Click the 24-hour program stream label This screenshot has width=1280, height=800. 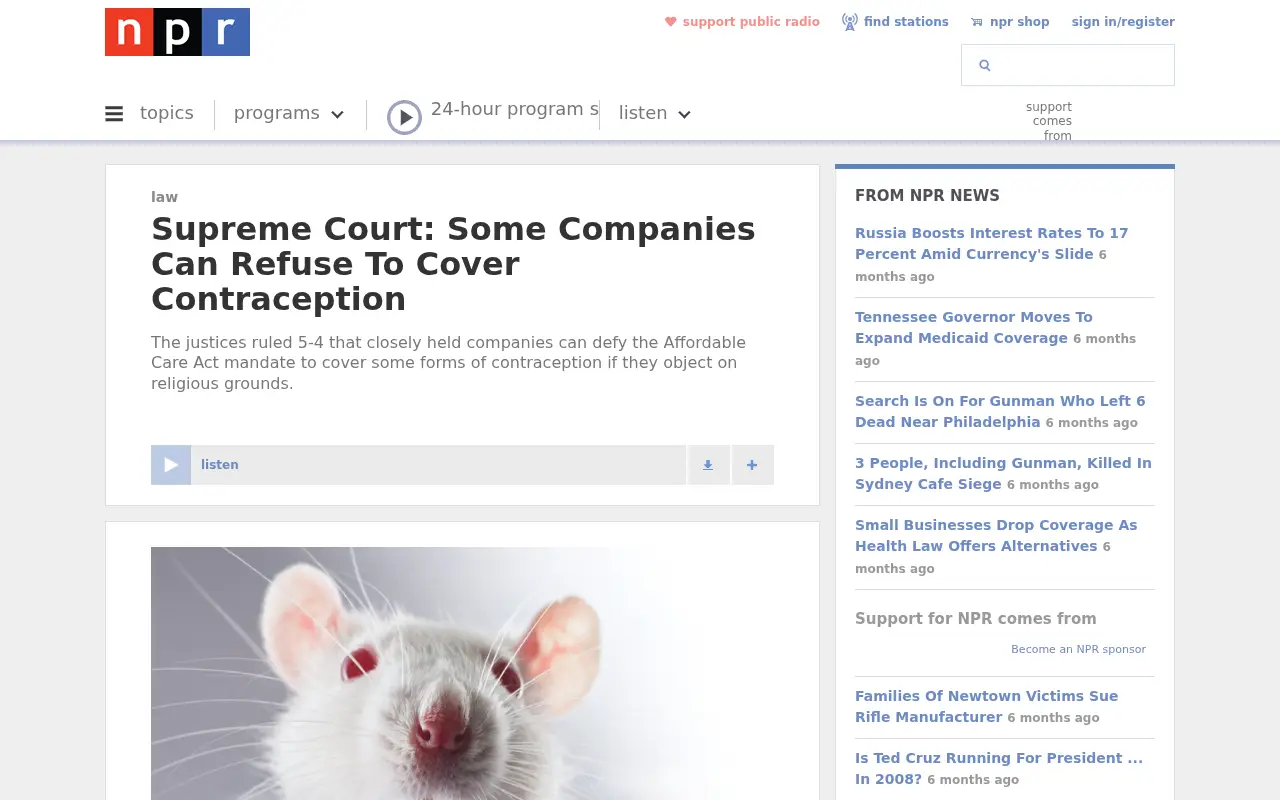(x=515, y=109)
